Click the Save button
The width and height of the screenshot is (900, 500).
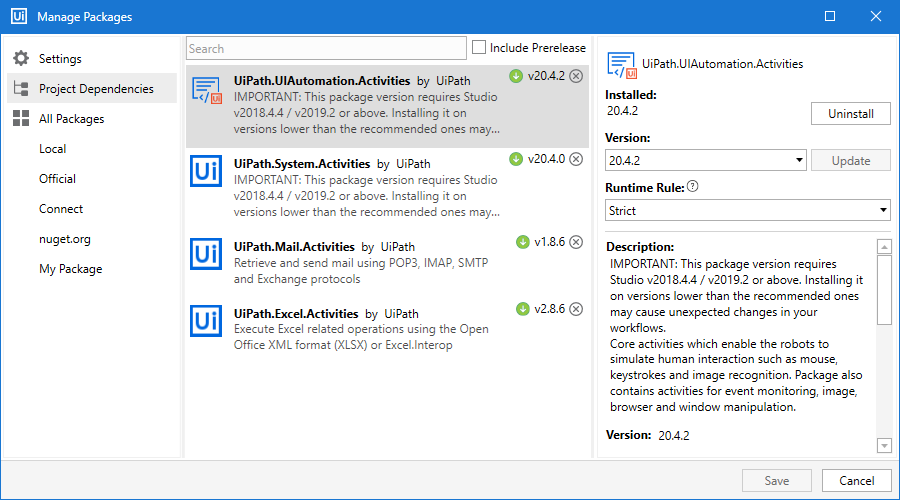[777, 480]
